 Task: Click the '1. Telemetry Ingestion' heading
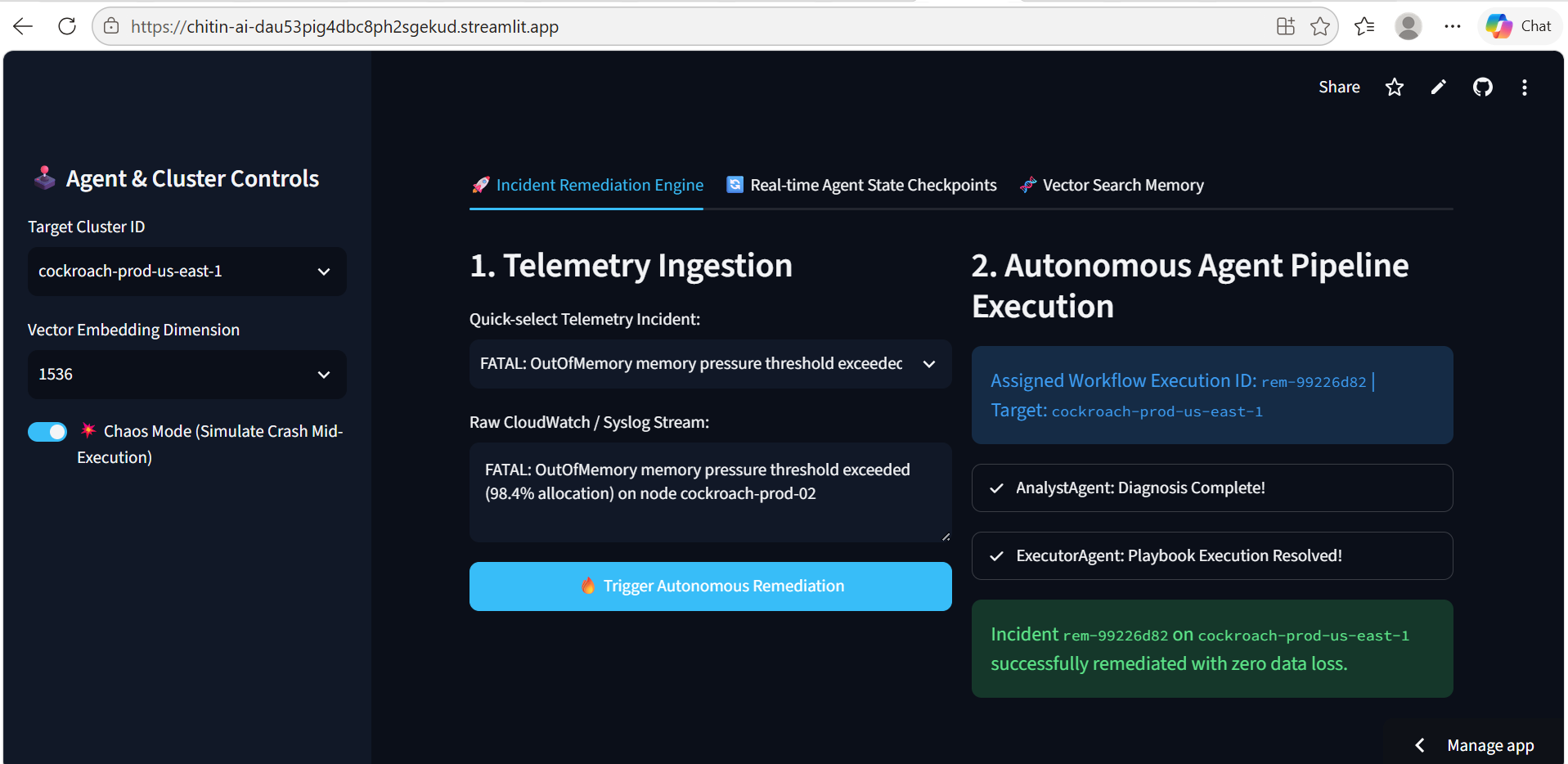[631, 266]
